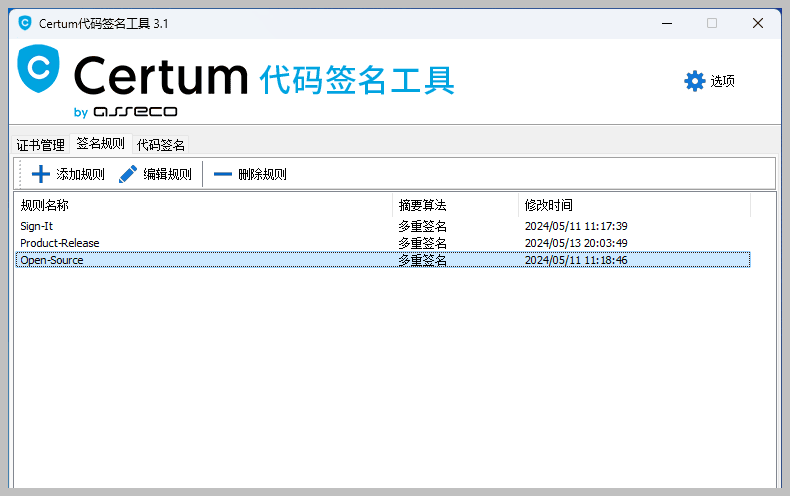Open the 选项 gear icon
The height and width of the screenshot is (496, 790).
point(695,81)
